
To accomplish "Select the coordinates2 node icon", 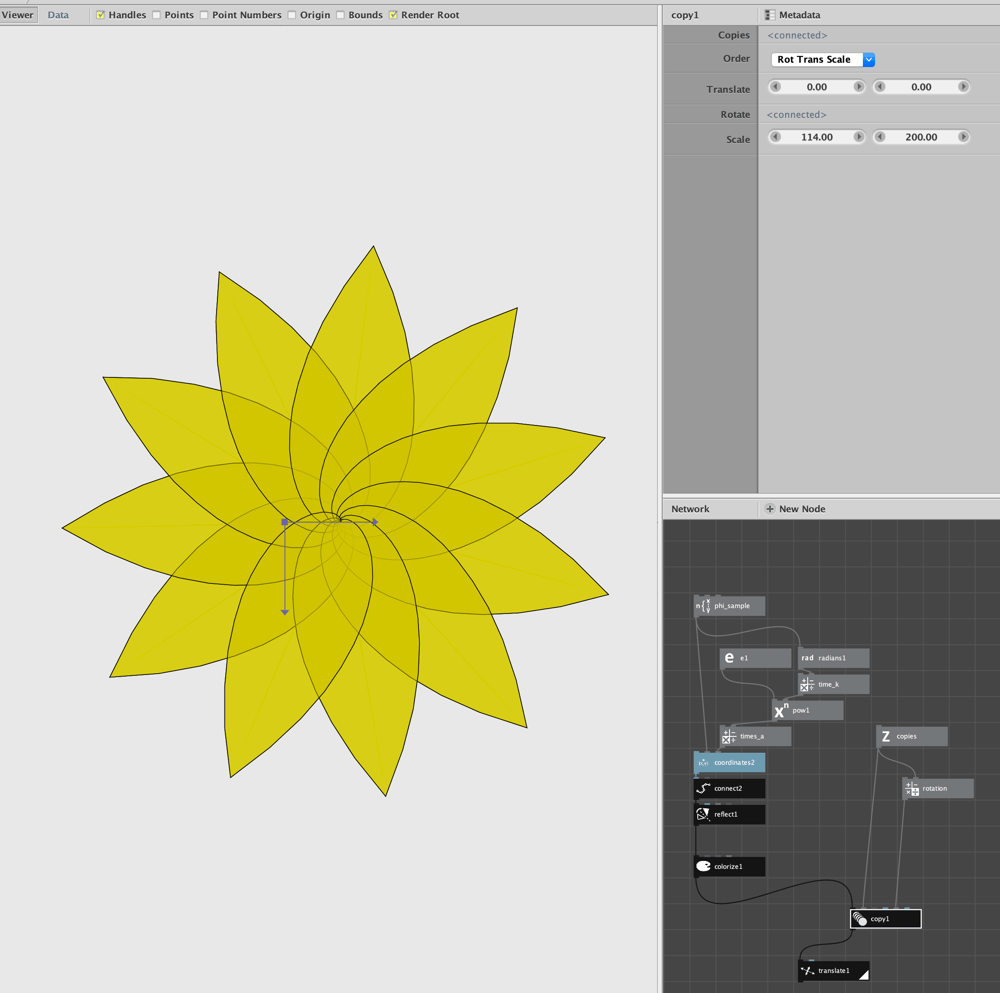I will pos(703,763).
